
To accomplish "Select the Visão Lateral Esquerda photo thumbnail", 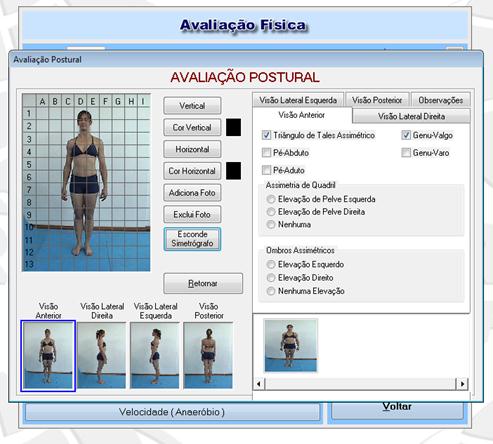I will [155, 355].
